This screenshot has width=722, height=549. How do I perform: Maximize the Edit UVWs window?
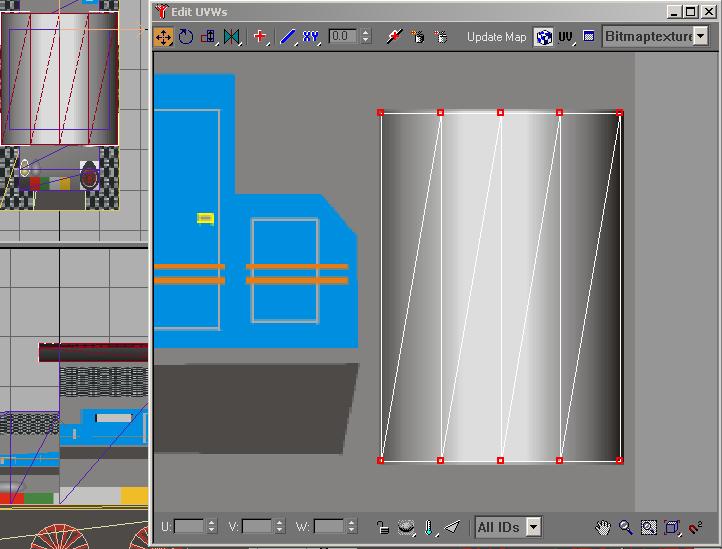click(x=691, y=12)
